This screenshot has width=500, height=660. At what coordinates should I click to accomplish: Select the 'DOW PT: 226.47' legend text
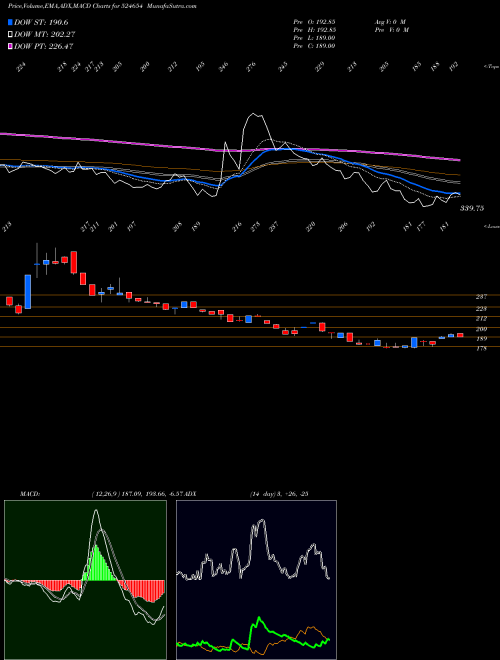pos(44,46)
